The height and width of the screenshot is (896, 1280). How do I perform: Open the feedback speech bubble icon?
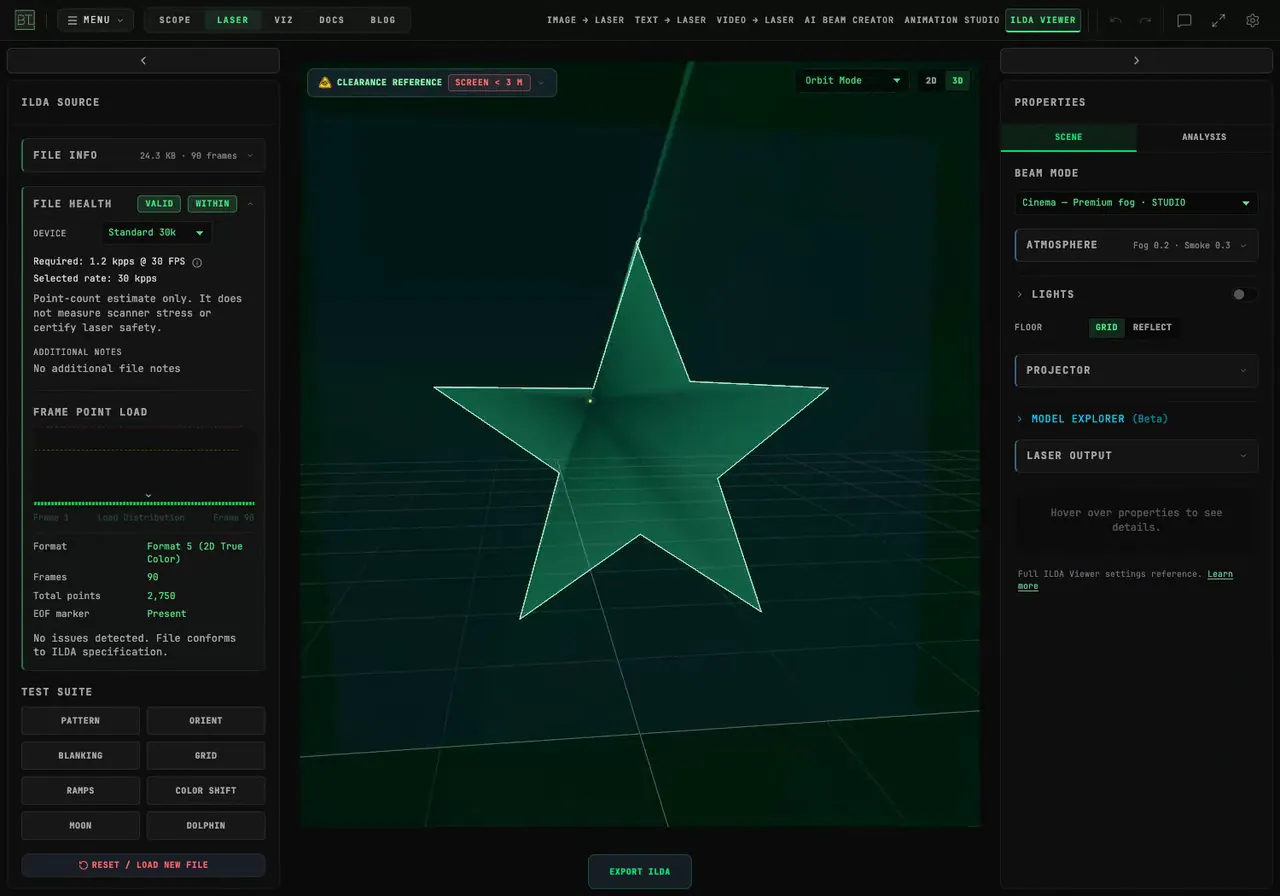(1184, 20)
